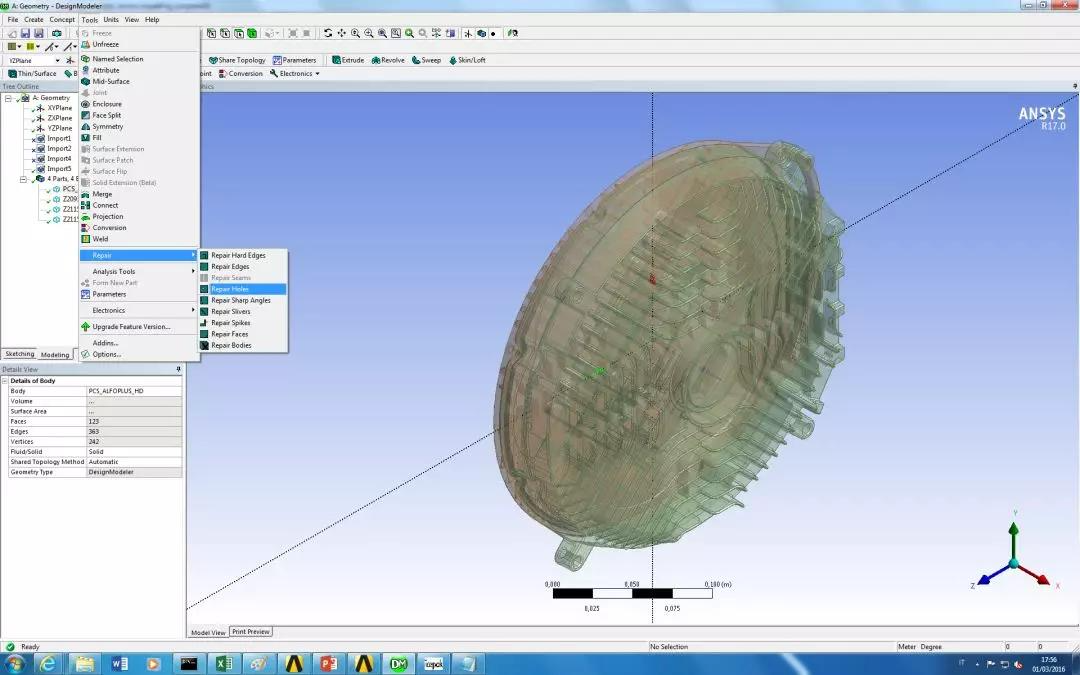Click the Body name field PCS_ALFOPLUS_HD
This screenshot has width=1080, height=675.
134,391
